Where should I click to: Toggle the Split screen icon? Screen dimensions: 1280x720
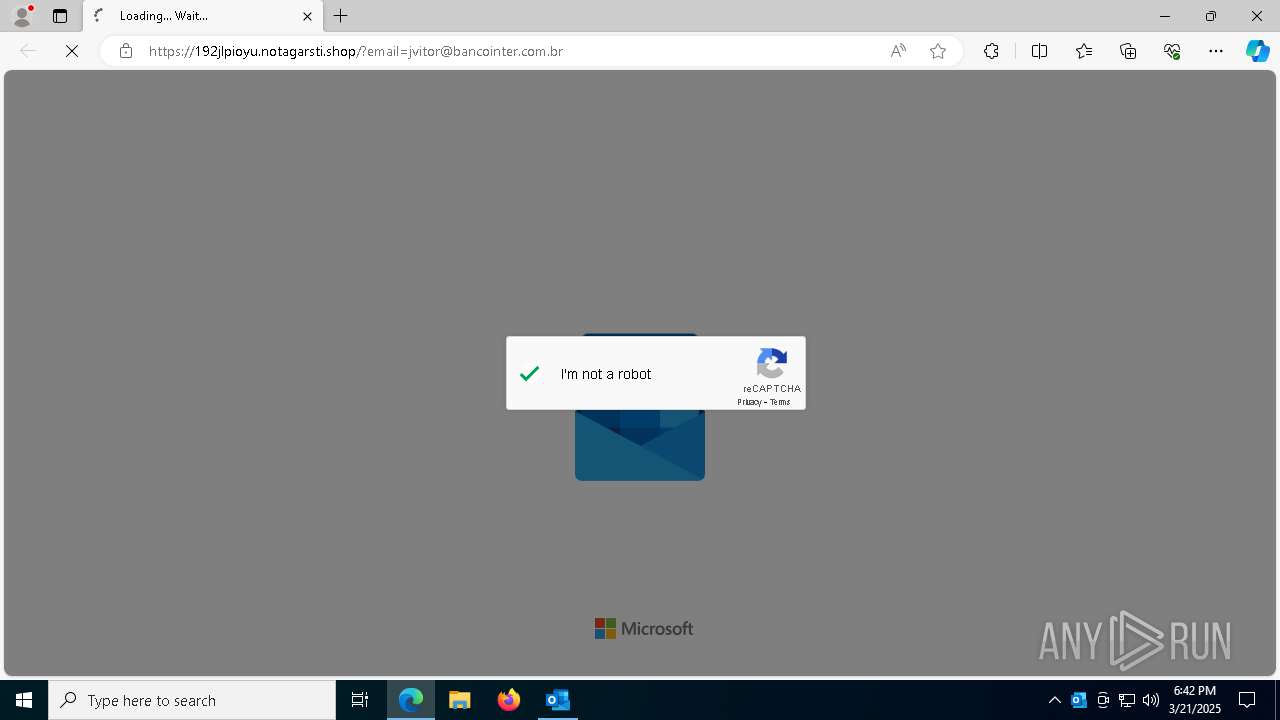point(1039,51)
